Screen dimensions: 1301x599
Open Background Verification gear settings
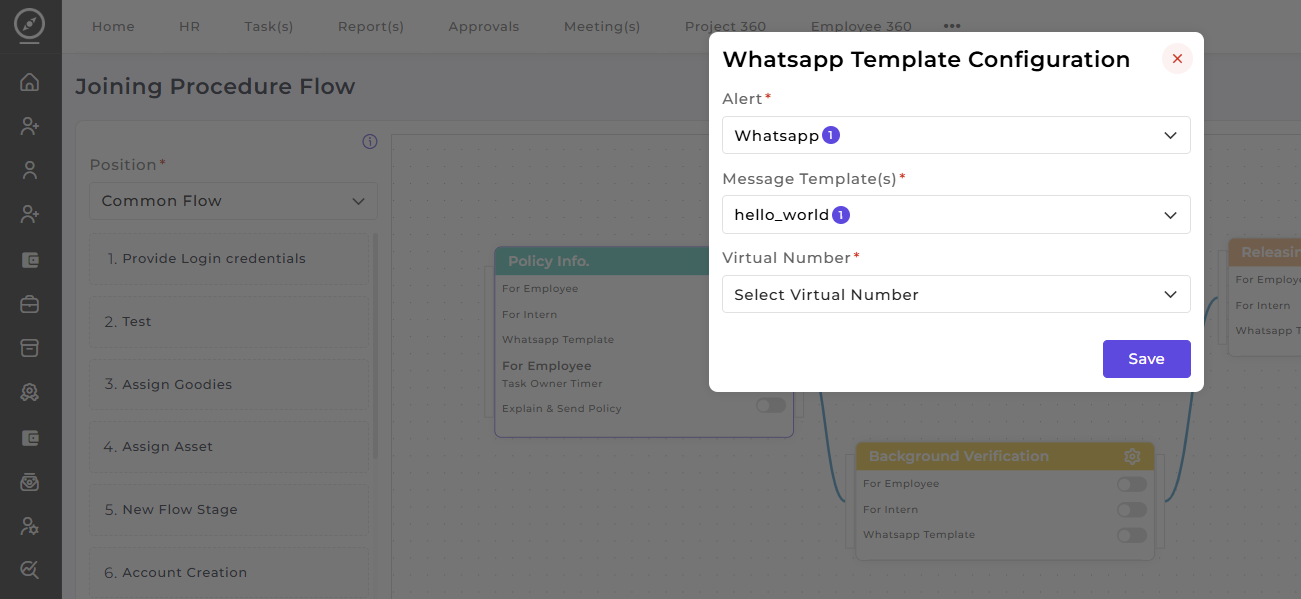click(x=1132, y=456)
